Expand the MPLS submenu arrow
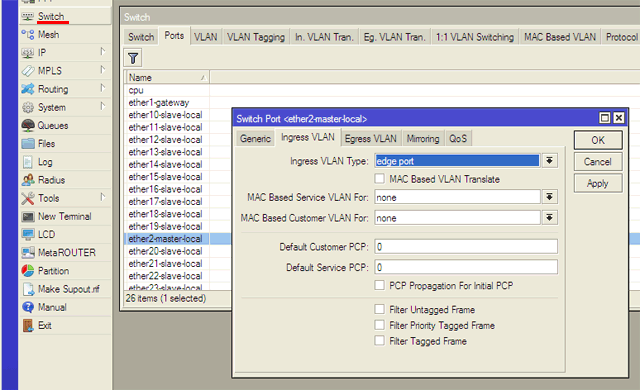640x390 pixels. (x=102, y=70)
